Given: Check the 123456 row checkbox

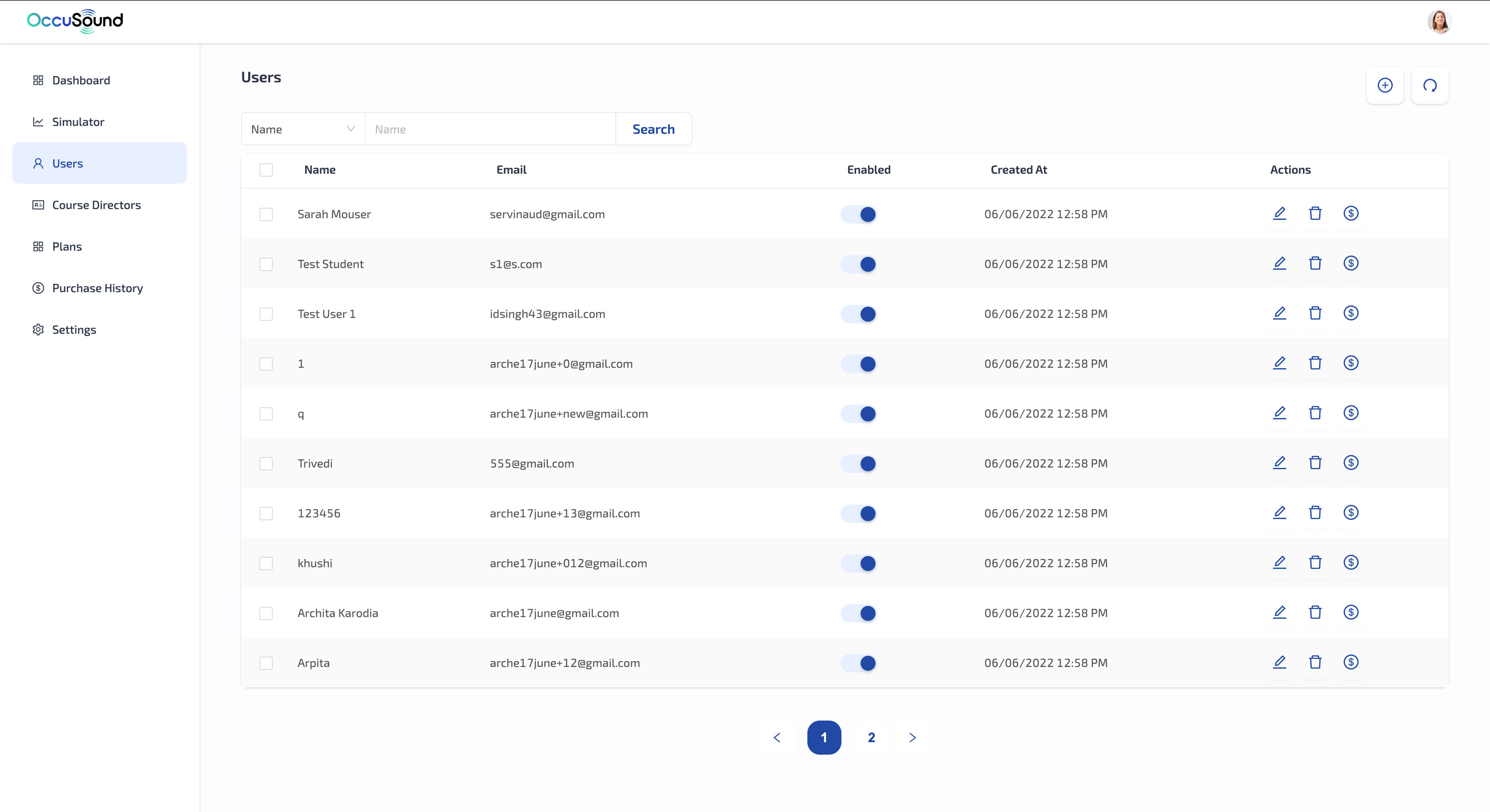Looking at the screenshot, I should point(266,514).
